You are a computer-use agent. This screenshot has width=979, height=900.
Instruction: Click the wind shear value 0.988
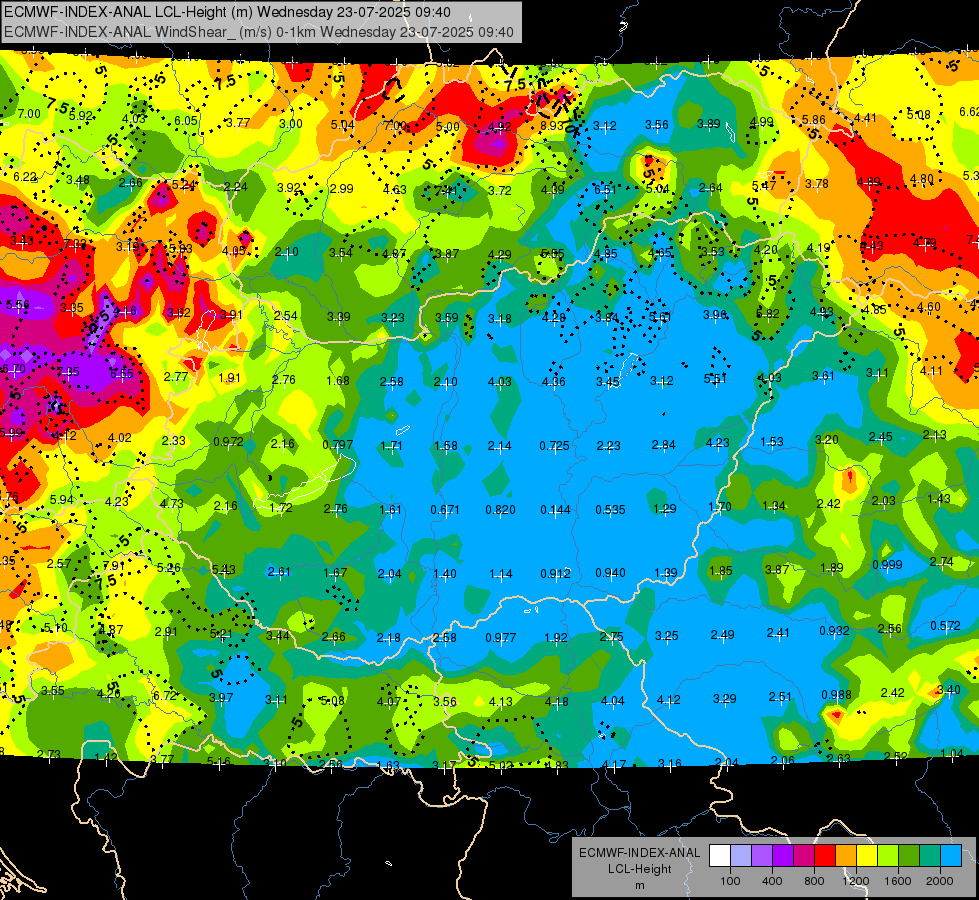(x=836, y=695)
